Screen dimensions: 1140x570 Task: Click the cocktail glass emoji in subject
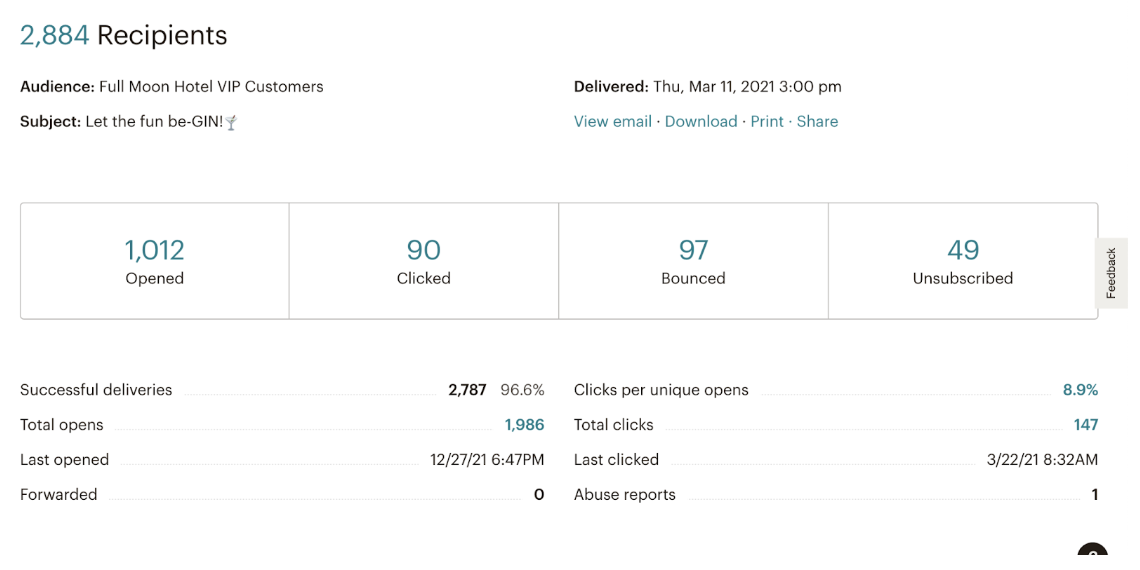[231, 122]
